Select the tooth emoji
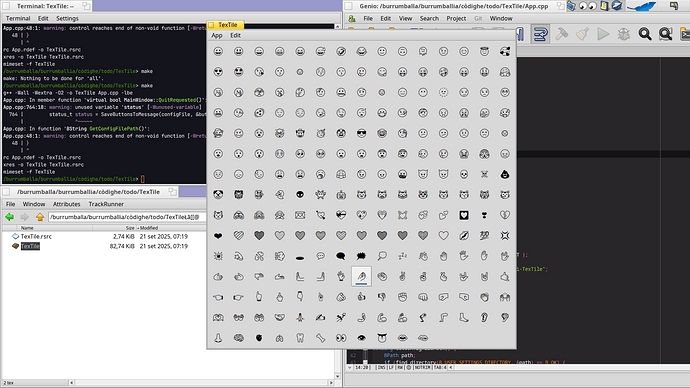 click(300, 338)
